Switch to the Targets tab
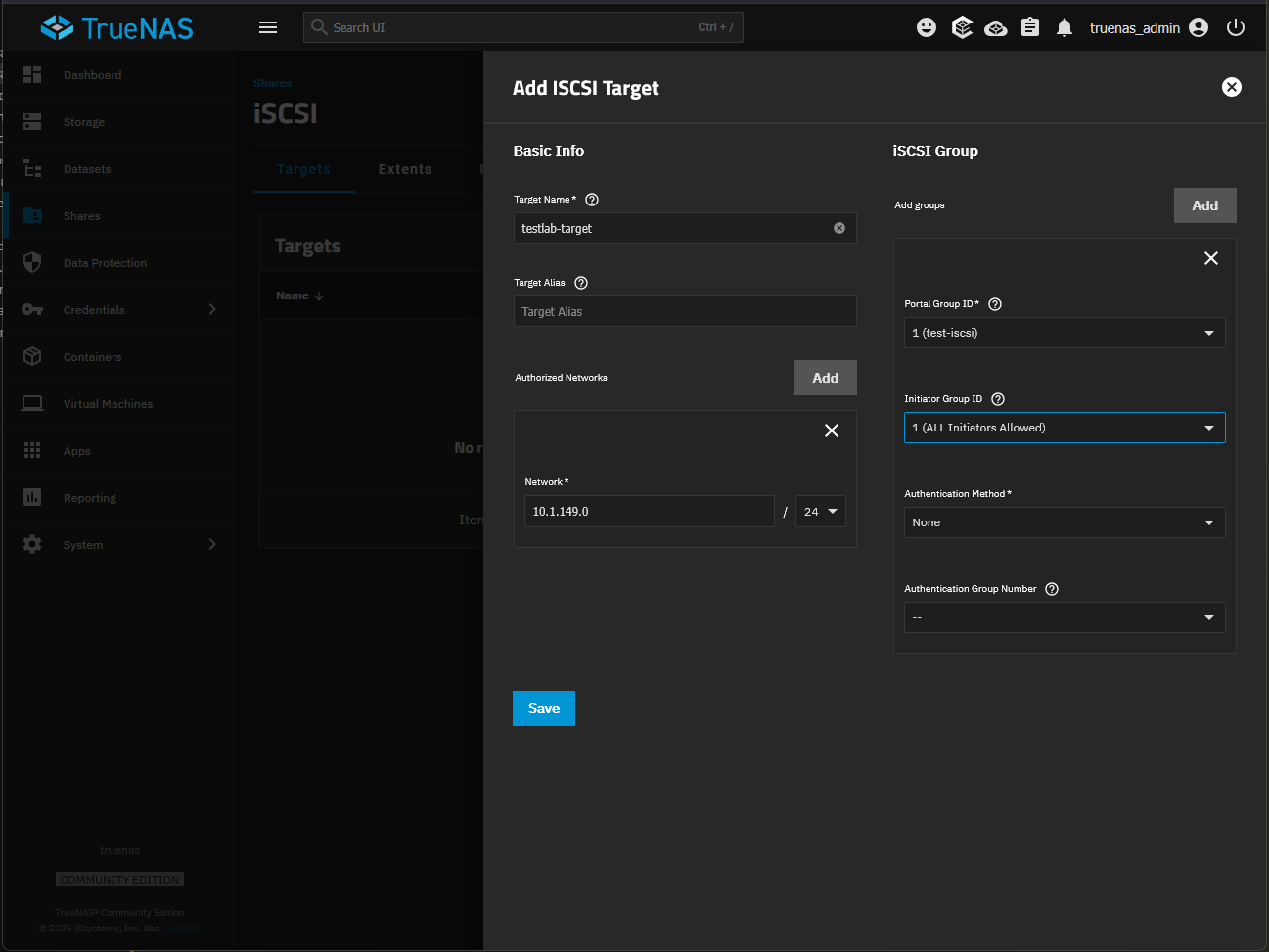 pyautogui.click(x=303, y=169)
